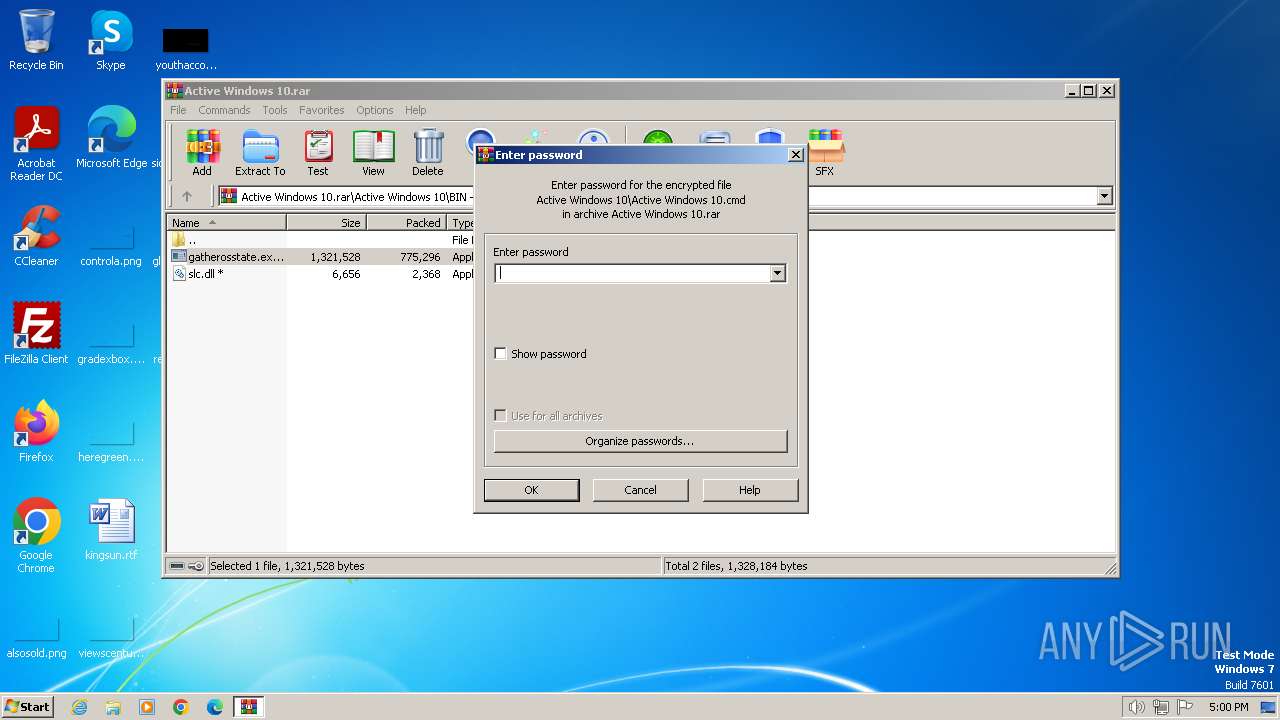Click the 2,368 packed value
Viewport: 1280px width, 720px height.
(x=426, y=274)
